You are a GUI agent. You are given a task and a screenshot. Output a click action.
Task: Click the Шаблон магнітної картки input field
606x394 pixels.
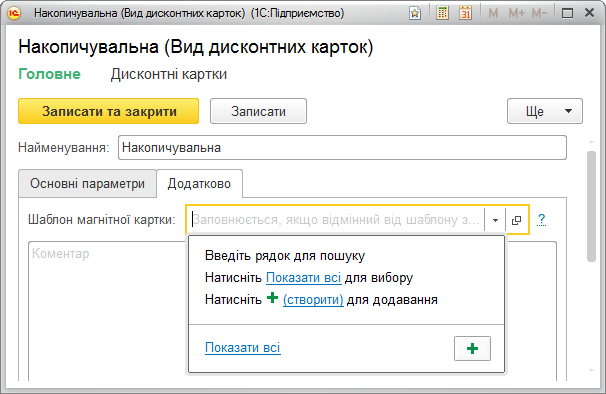coord(336,220)
